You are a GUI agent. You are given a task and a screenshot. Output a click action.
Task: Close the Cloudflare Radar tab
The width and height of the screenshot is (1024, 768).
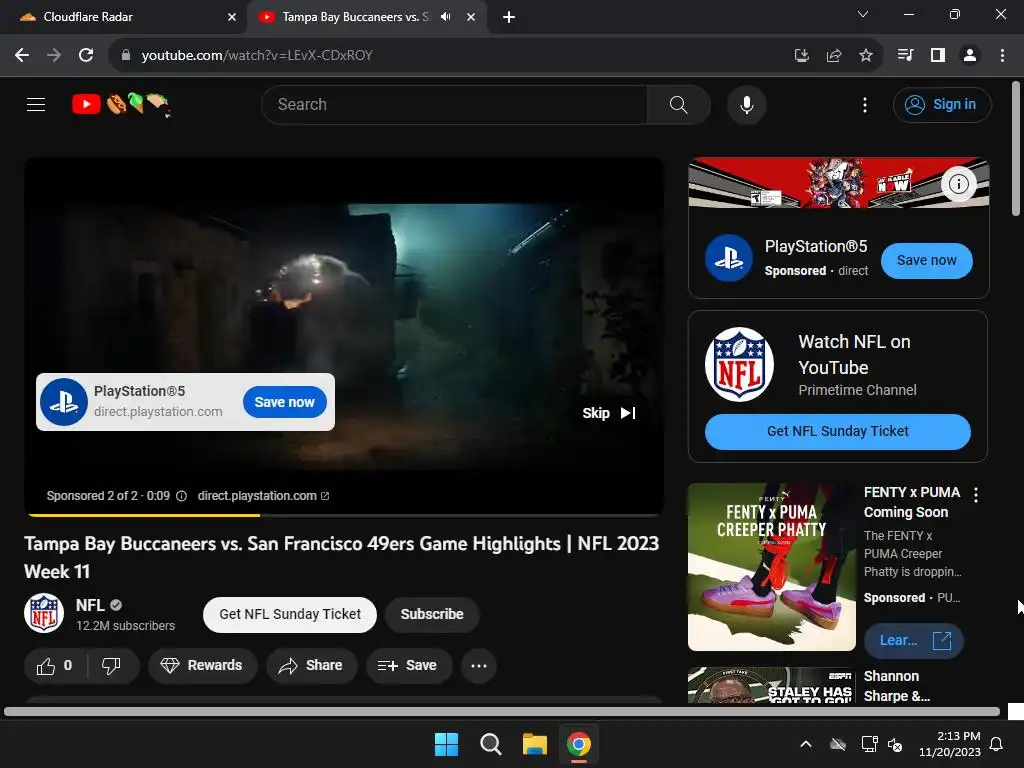pyautogui.click(x=232, y=17)
